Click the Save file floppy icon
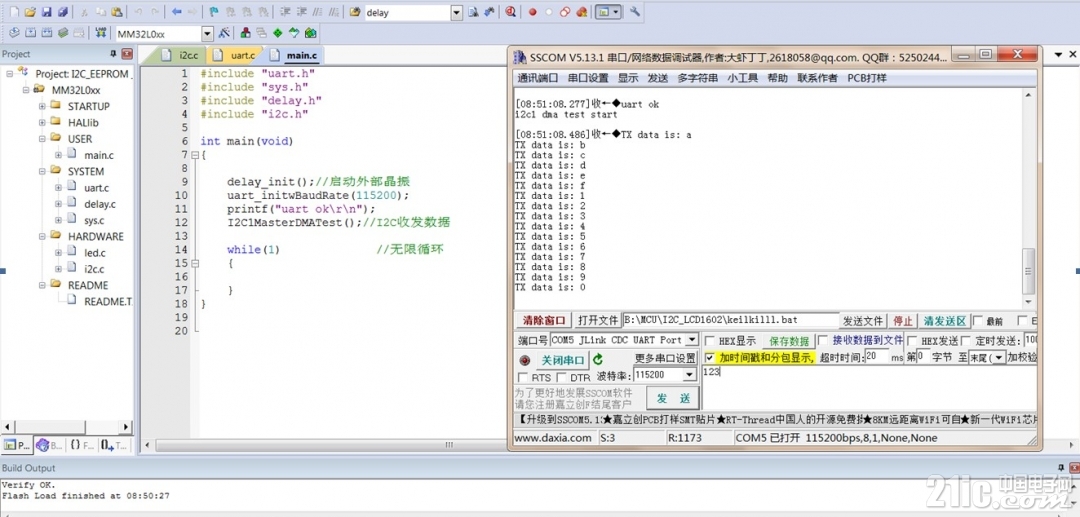The image size is (1080, 517). [46, 12]
